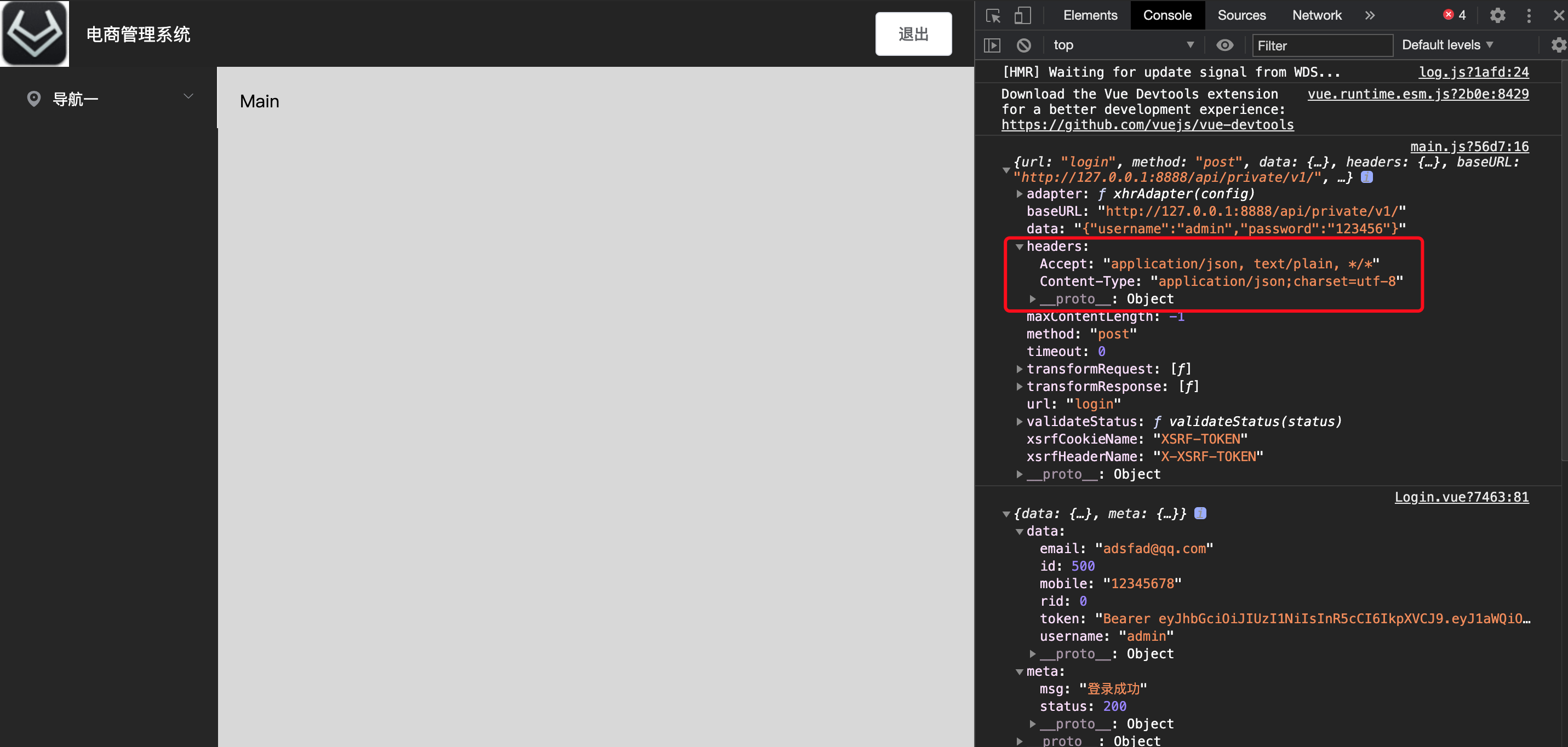Click the inspect element cursor icon
The height and width of the screenshot is (747, 1568).
[993, 15]
